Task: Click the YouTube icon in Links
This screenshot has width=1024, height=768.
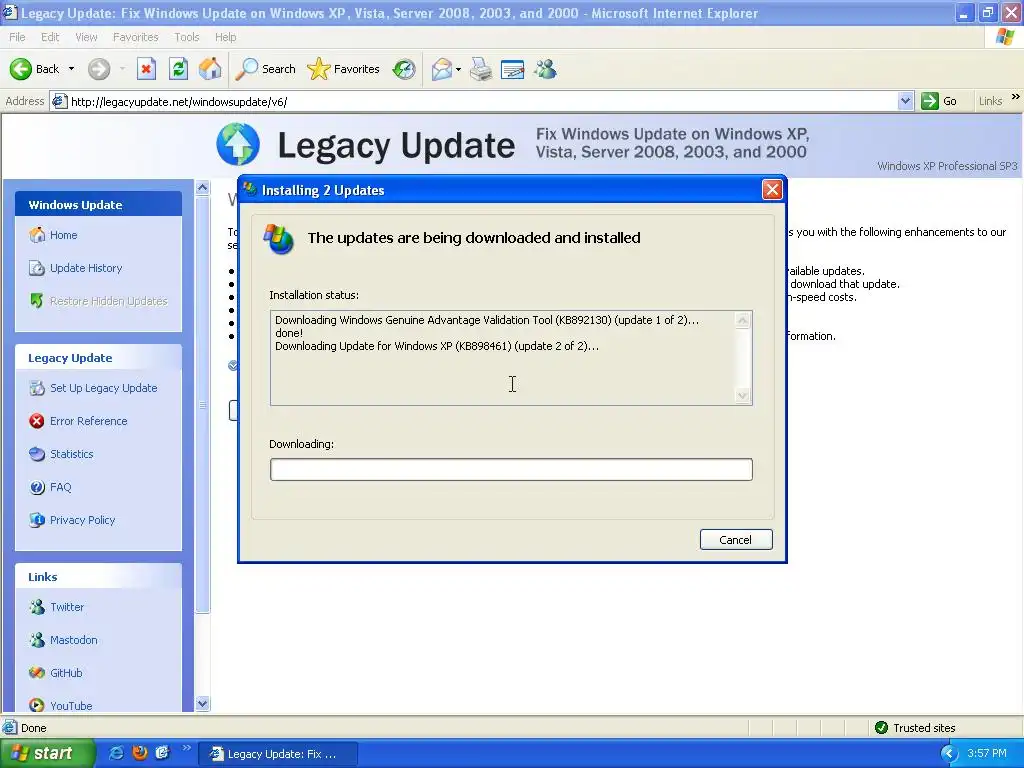Action: point(37,705)
